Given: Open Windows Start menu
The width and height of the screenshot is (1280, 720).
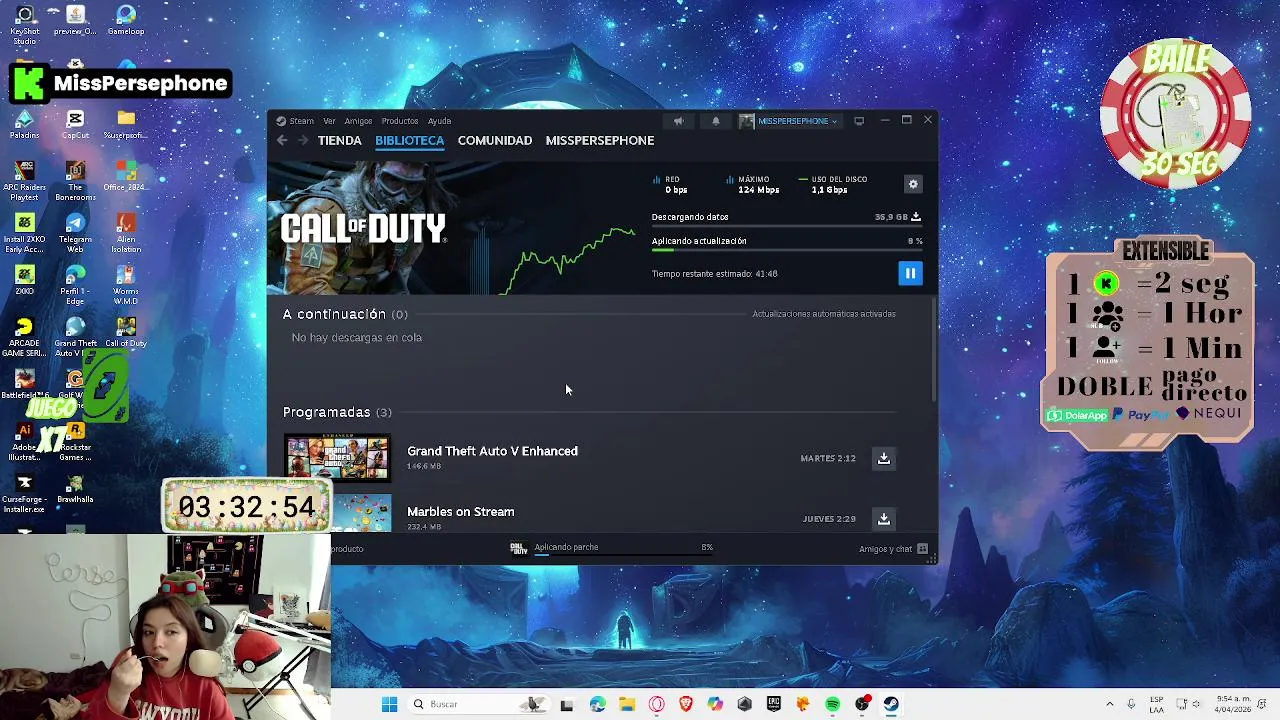Looking at the screenshot, I should 389,704.
